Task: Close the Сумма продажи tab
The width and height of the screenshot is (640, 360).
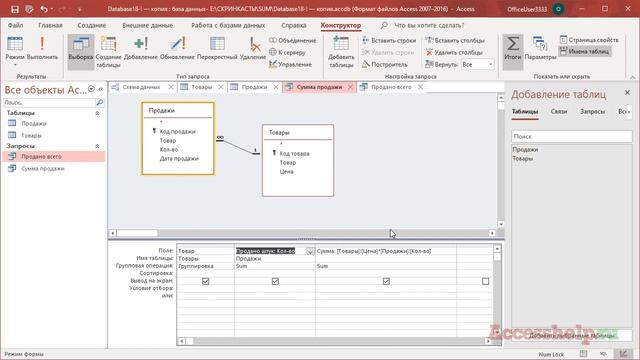Action: tap(350, 87)
